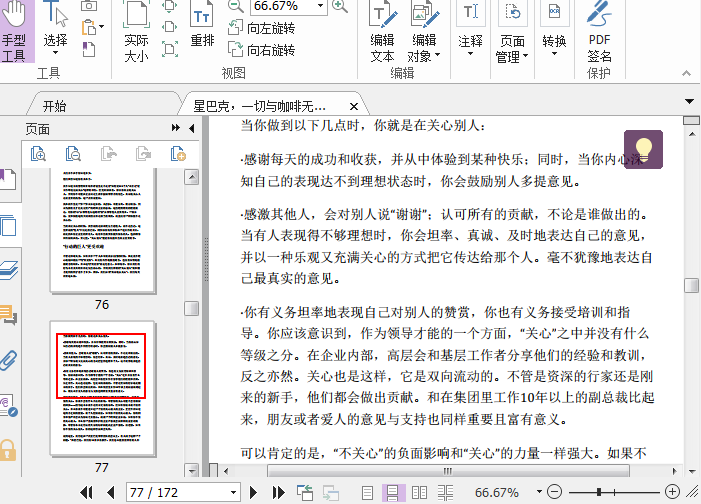
Task: Click the 77 / 172 page number field
Action: (178, 492)
